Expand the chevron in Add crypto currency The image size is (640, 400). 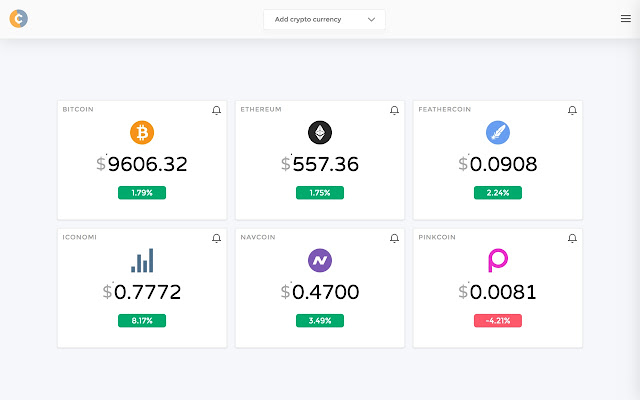(371, 19)
